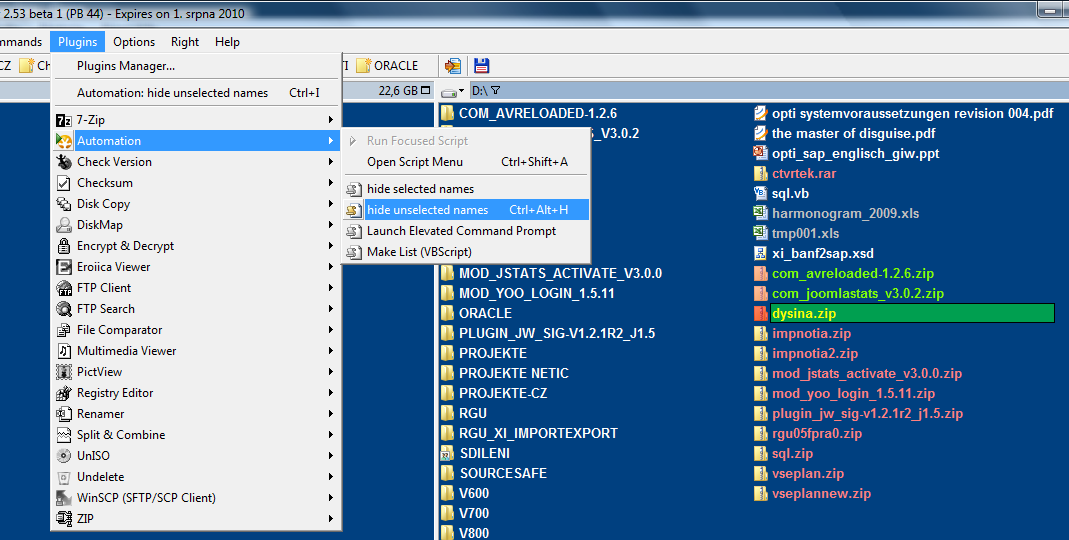
Task: Click the filter funnel icon in D:\ path bar
Action: pyautogui.click(x=496, y=91)
